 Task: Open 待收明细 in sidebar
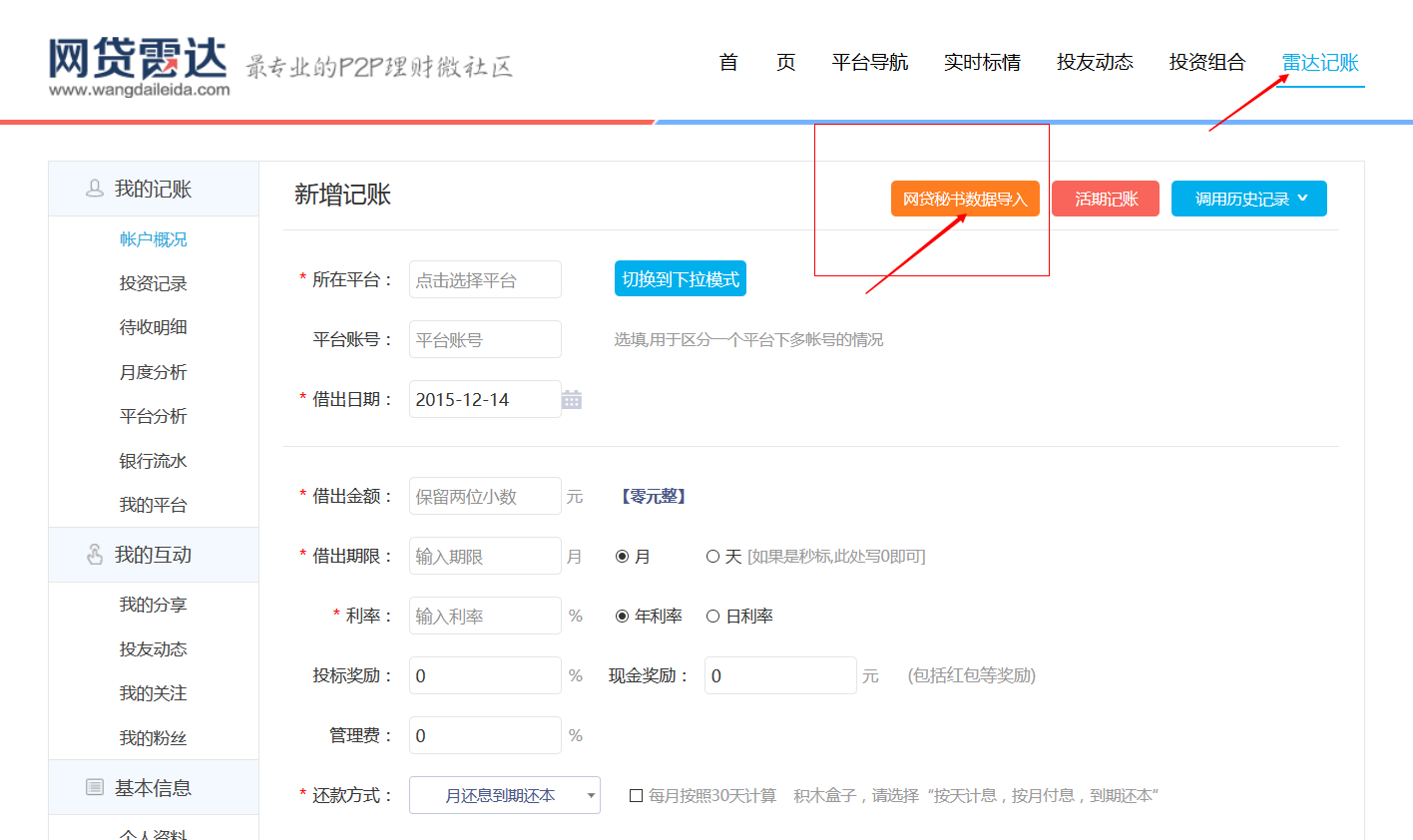154,327
